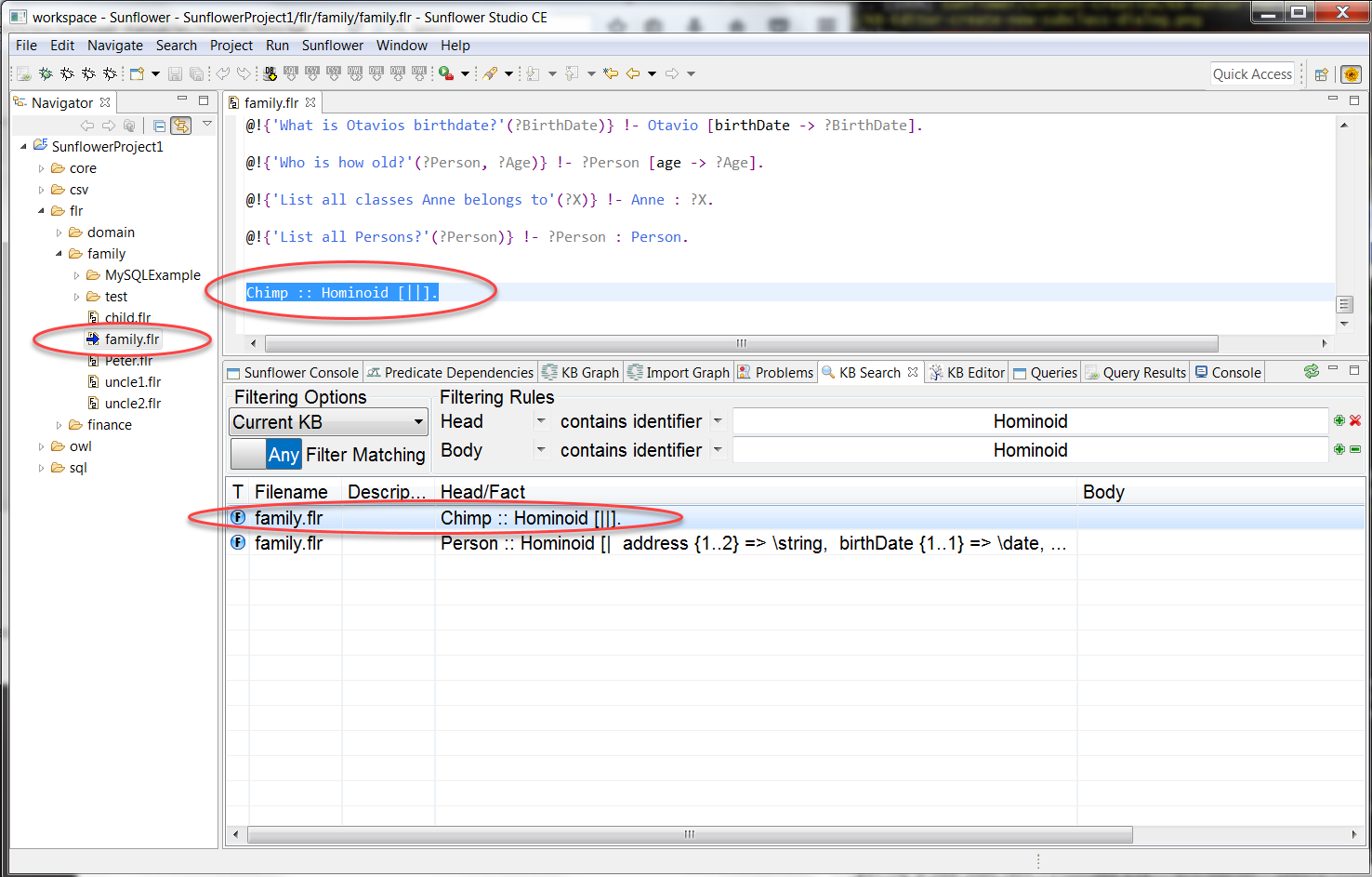Image resolution: width=1372 pixels, height=877 pixels.
Task: Close the family.flr editor tab
Action: tap(310, 102)
